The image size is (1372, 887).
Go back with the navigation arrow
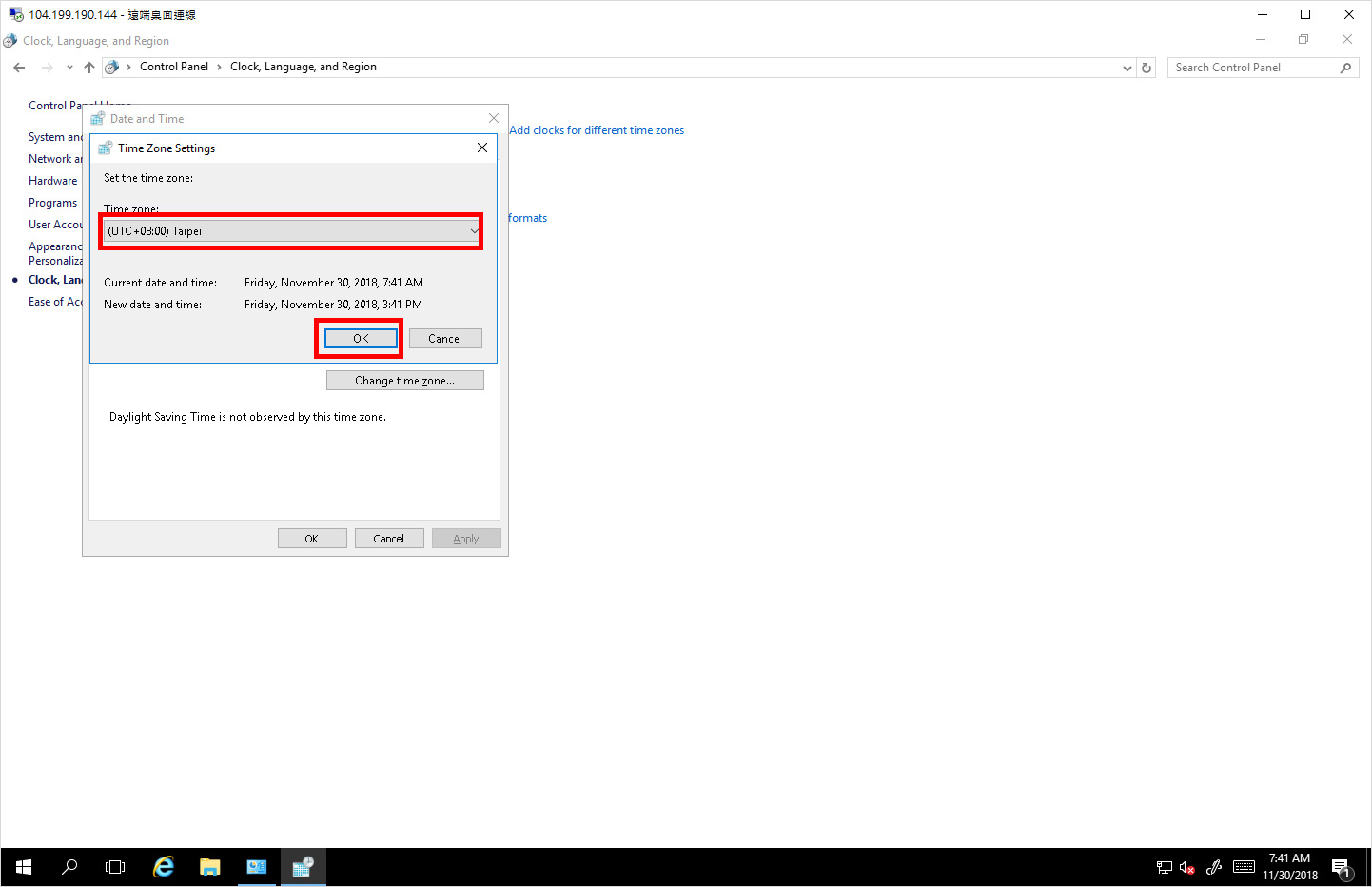coord(19,68)
